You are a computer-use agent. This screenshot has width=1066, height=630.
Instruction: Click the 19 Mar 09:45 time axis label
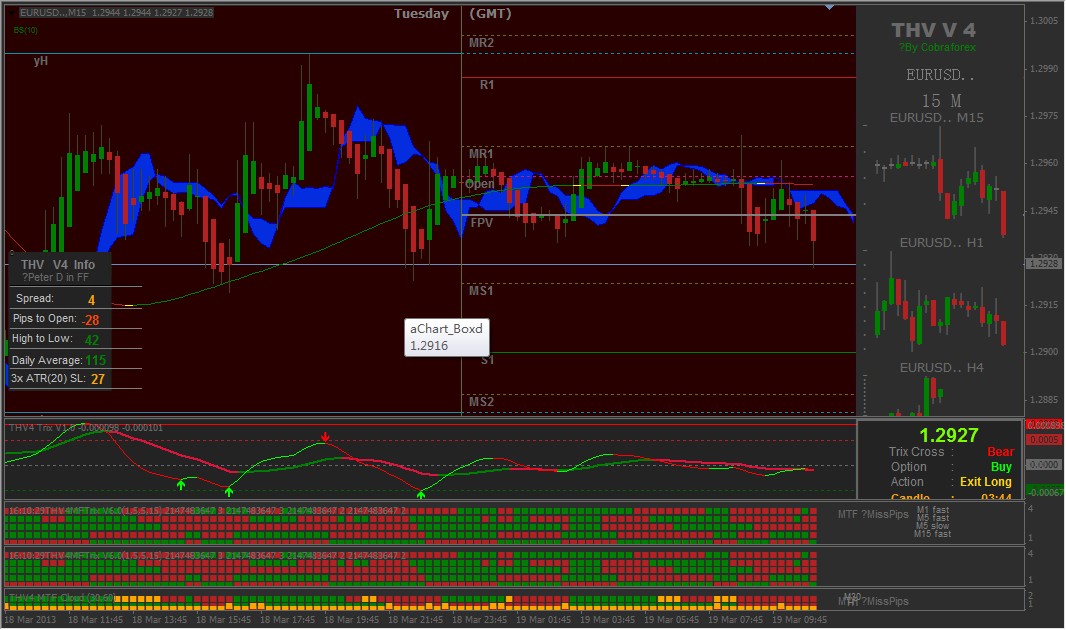pos(799,620)
